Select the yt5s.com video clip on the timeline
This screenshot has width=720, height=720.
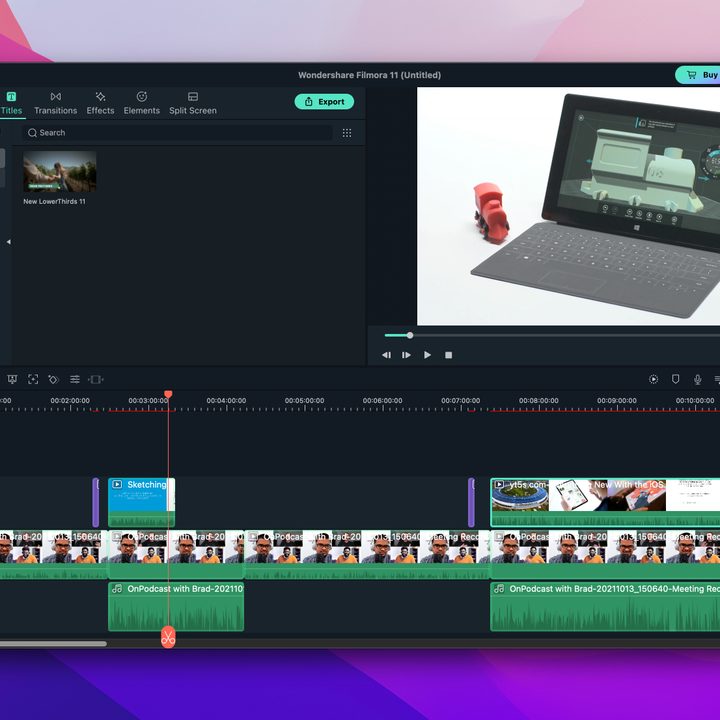tap(605, 502)
